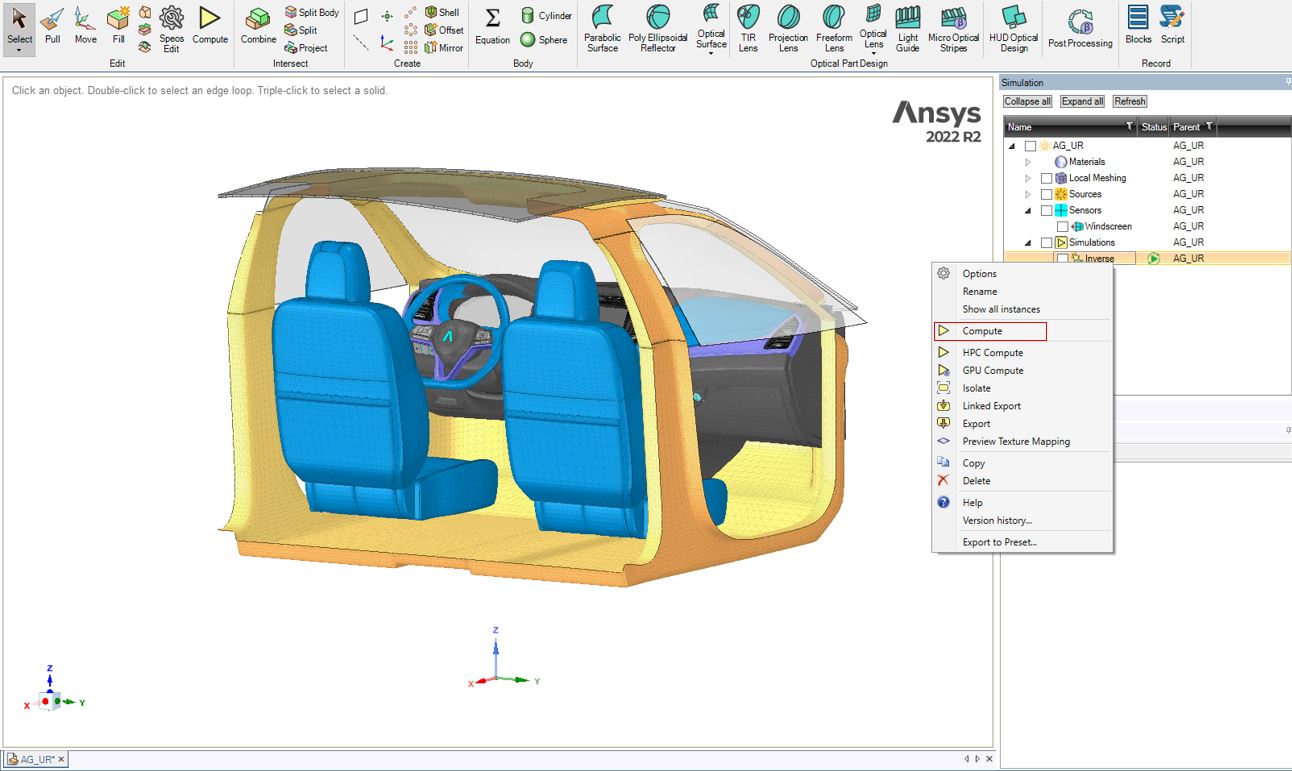Screen dimensions: 1292x771
Task: Open the HUD Optical Design tool
Action: (x=1013, y=28)
